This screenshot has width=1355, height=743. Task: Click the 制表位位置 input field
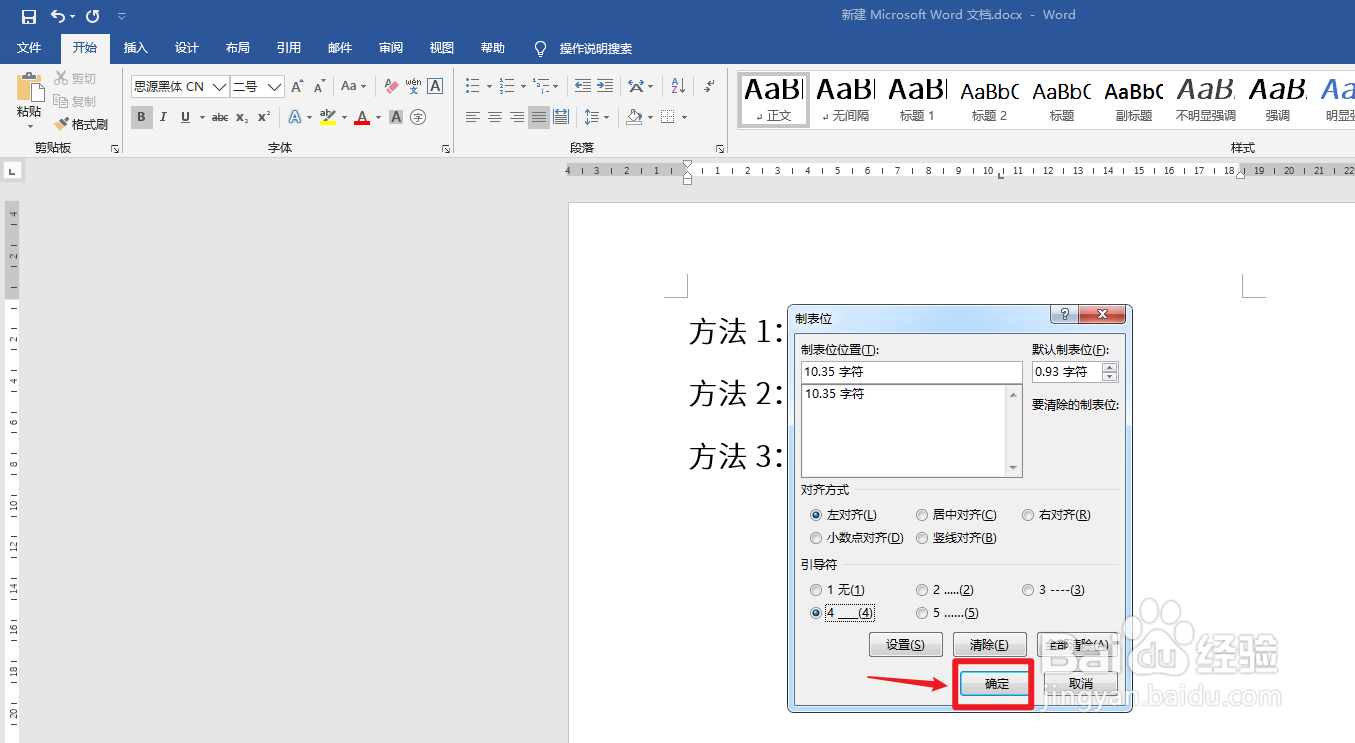tap(911, 372)
